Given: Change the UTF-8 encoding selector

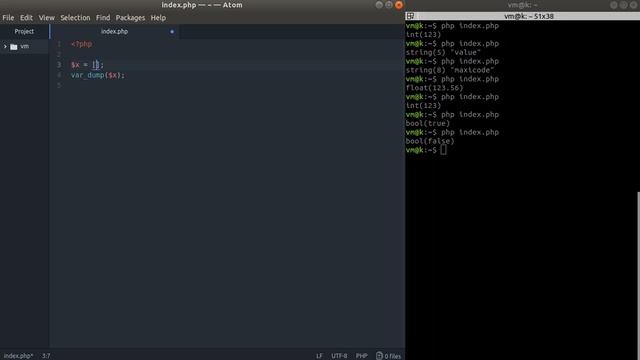Looking at the screenshot, I should 339,356.
